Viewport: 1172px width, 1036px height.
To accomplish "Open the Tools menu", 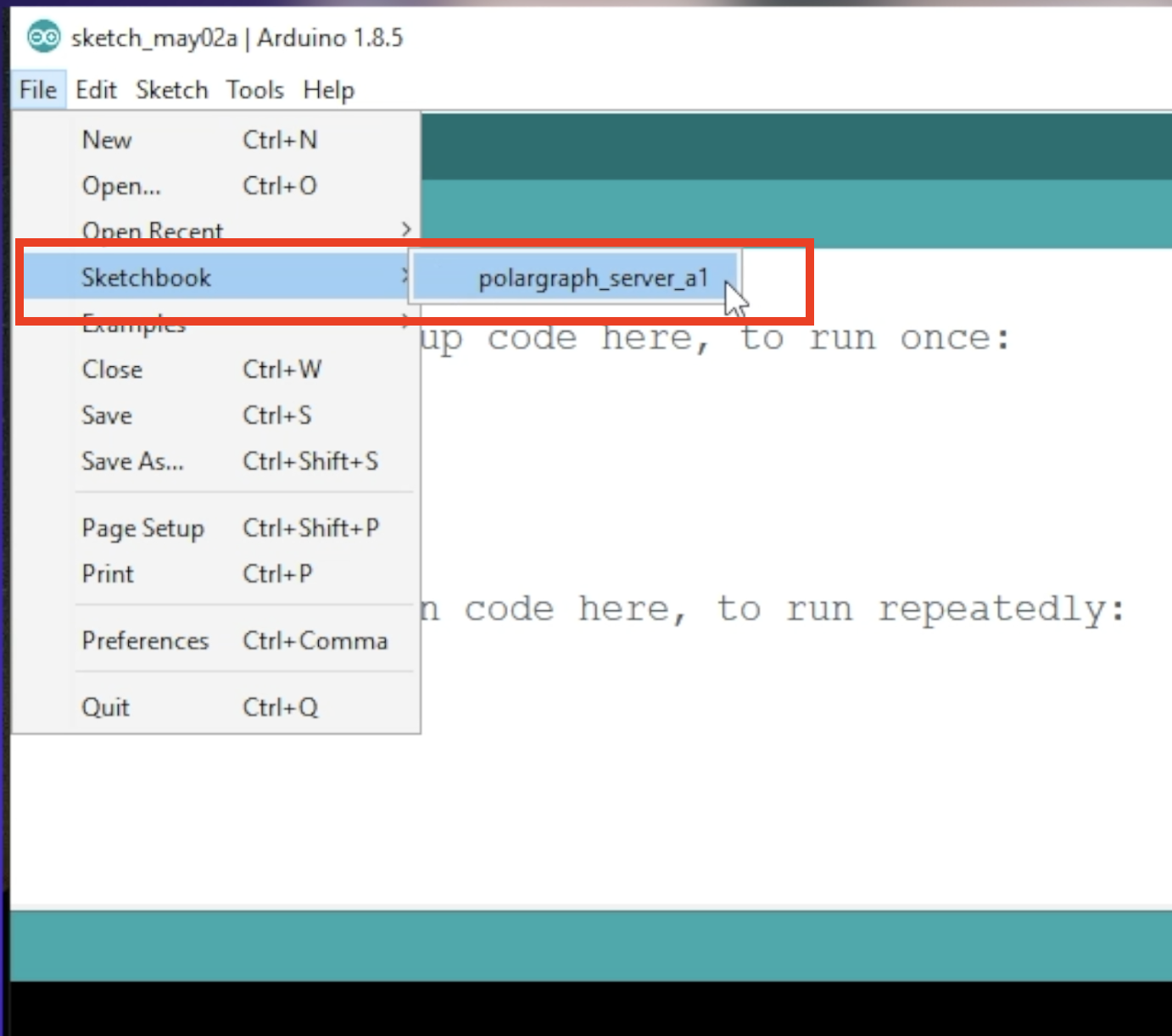I will tap(255, 90).
